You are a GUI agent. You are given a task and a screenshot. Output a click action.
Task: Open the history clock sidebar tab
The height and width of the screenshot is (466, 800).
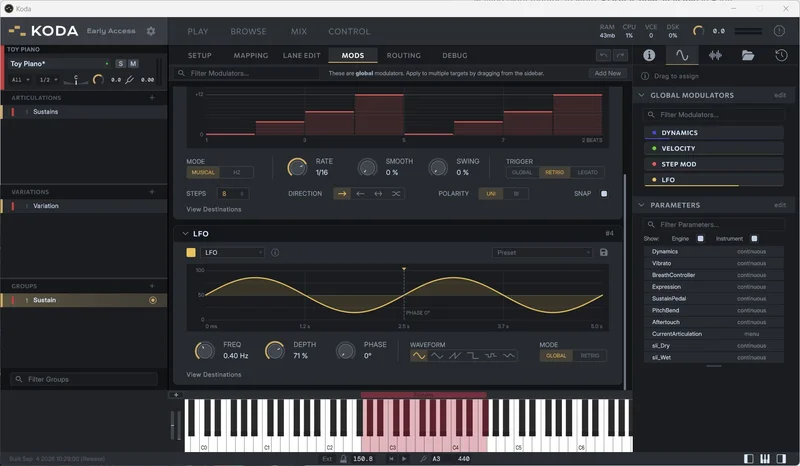pos(781,55)
